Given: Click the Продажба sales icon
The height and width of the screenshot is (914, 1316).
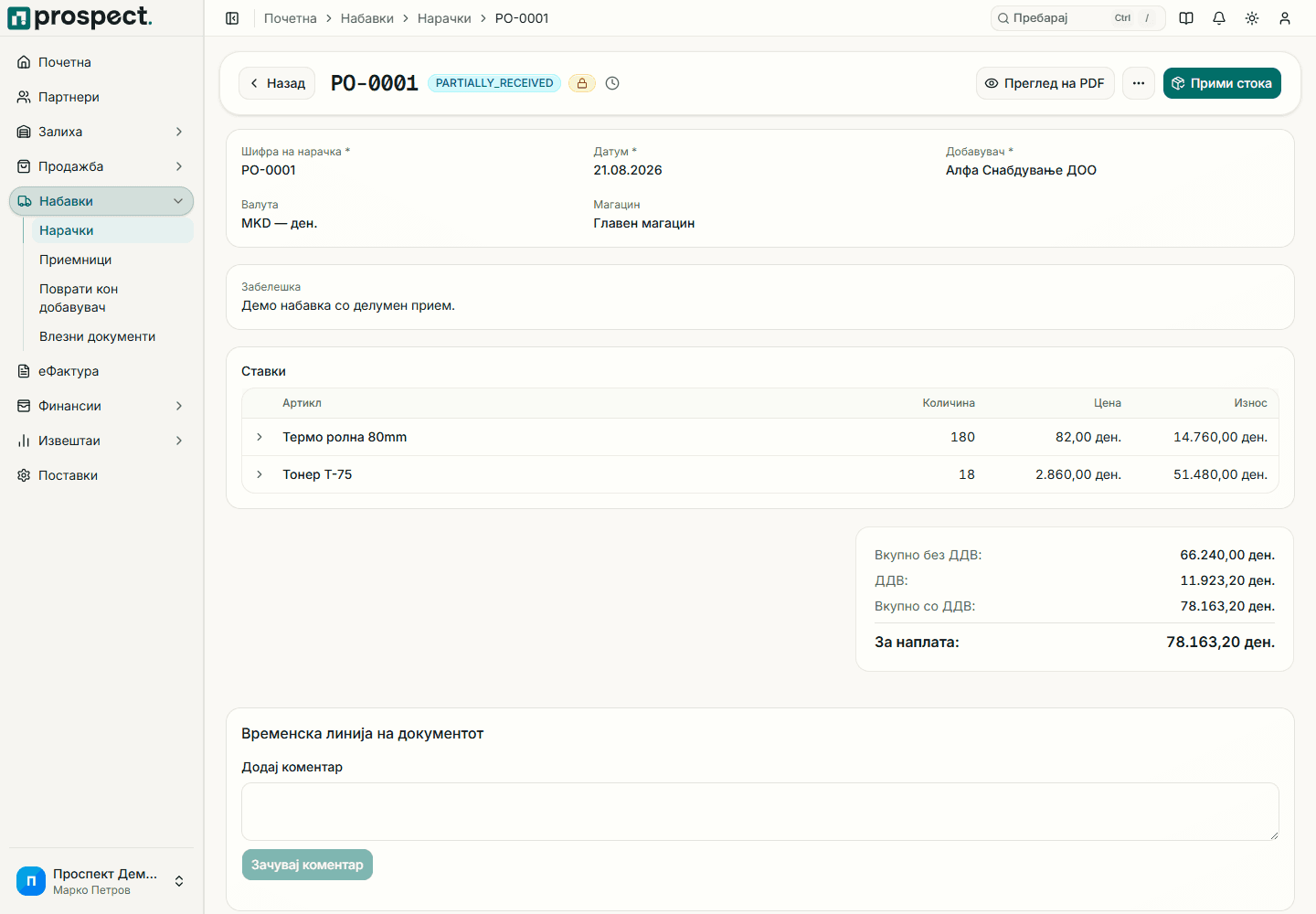Looking at the screenshot, I should coord(24,166).
